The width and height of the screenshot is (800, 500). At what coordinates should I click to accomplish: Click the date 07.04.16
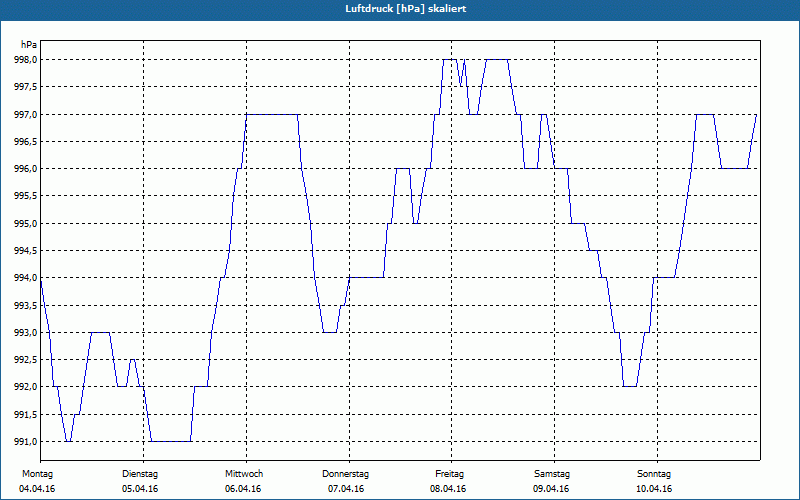pyautogui.click(x=346, y=489)
